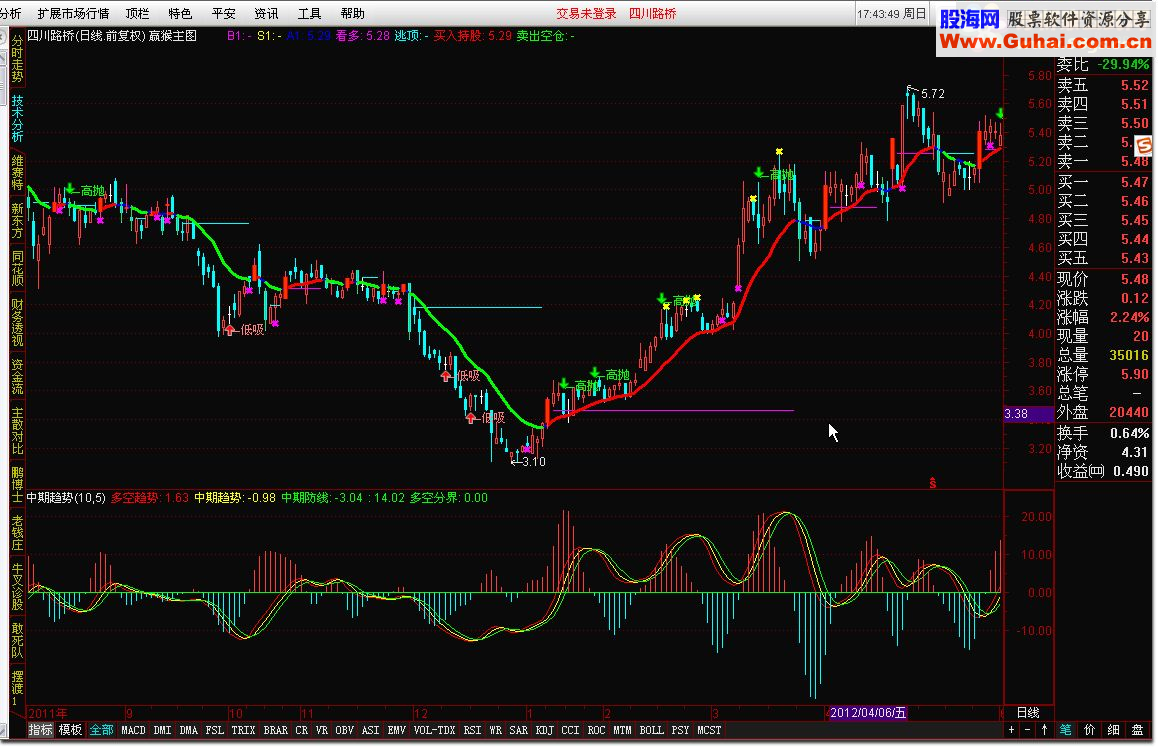This screenshot has width=1158, height=747.
Task: Apply the CCI indicator
Action: point(570,731)
